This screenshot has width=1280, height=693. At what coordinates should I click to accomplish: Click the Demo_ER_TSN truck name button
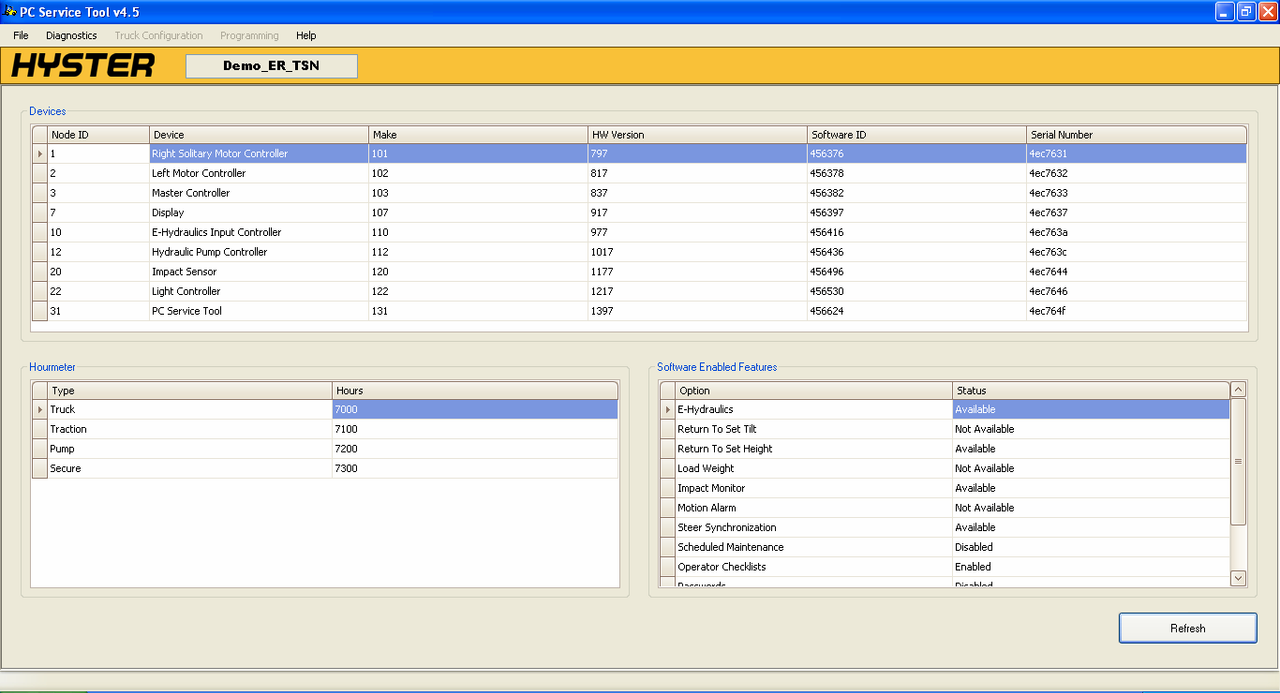[x=271, y=66]
